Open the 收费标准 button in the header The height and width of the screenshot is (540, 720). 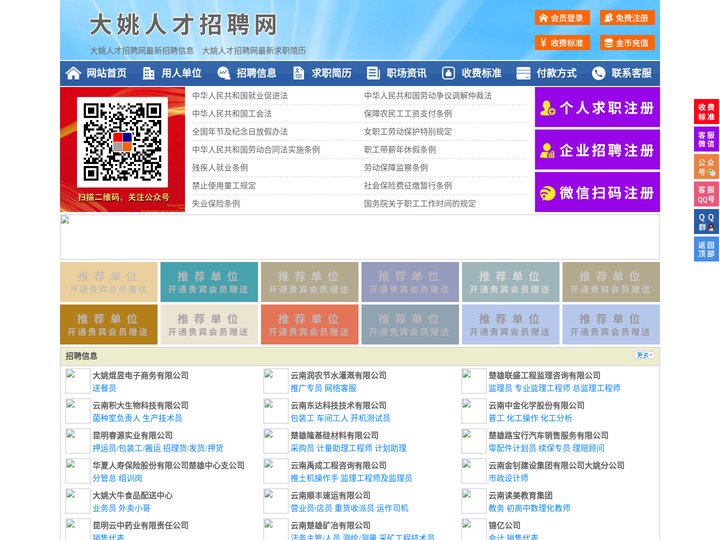[562, 43]
